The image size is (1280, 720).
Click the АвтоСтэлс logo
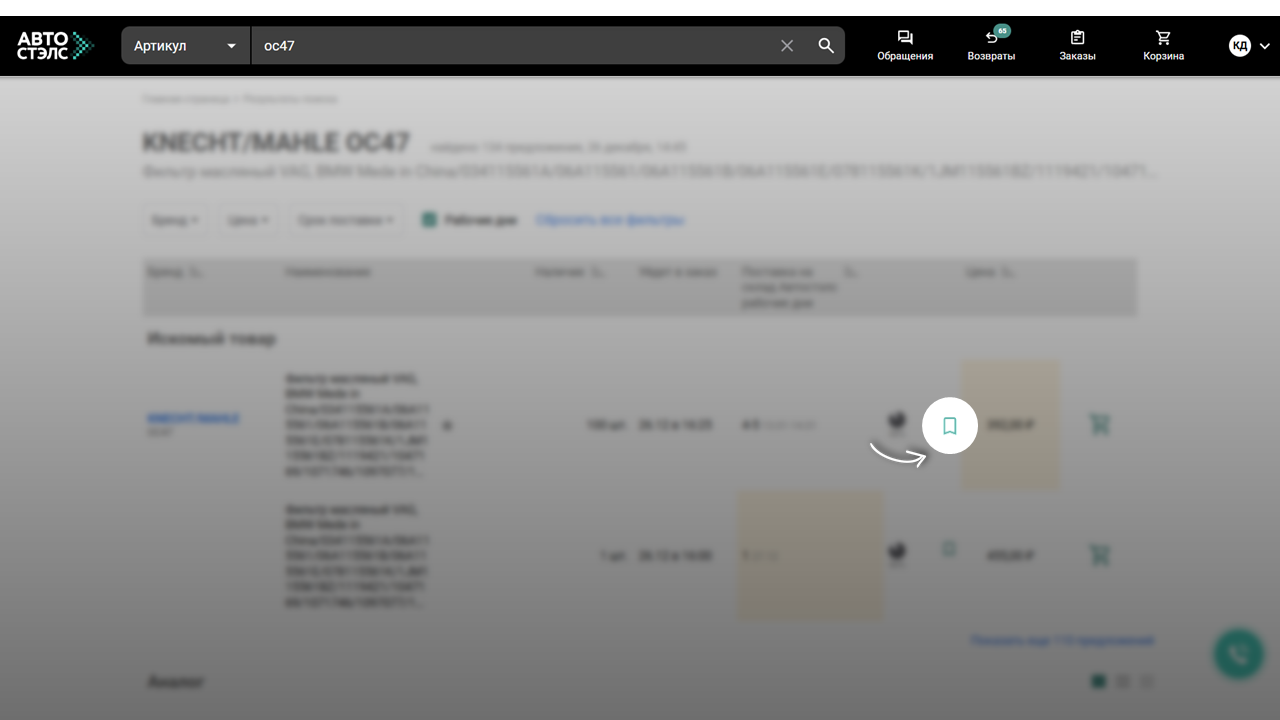pos(55,45)
